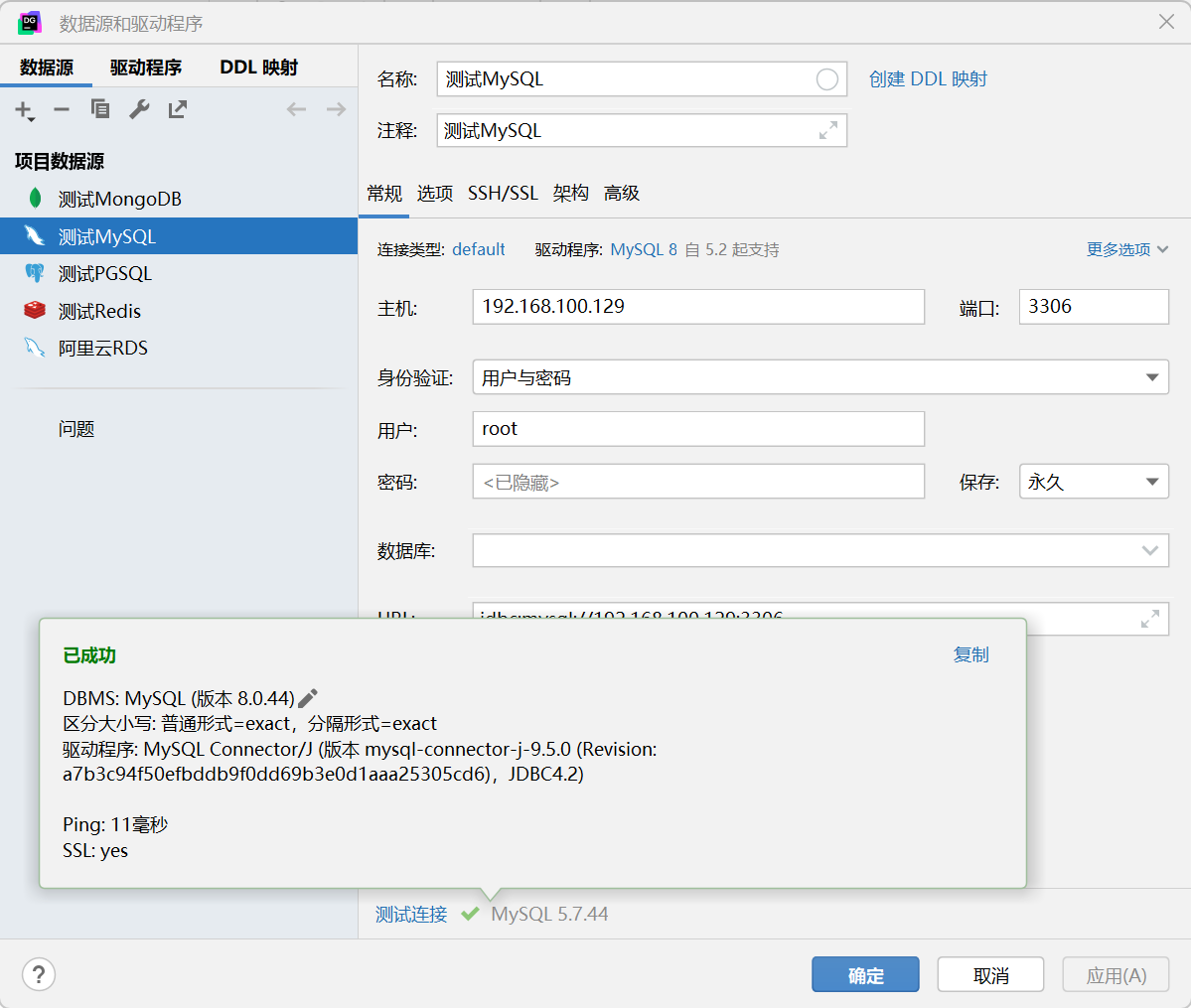Click the pencil icon next to DBMS version
The image size is (1191, 1008).
[308, 698]
